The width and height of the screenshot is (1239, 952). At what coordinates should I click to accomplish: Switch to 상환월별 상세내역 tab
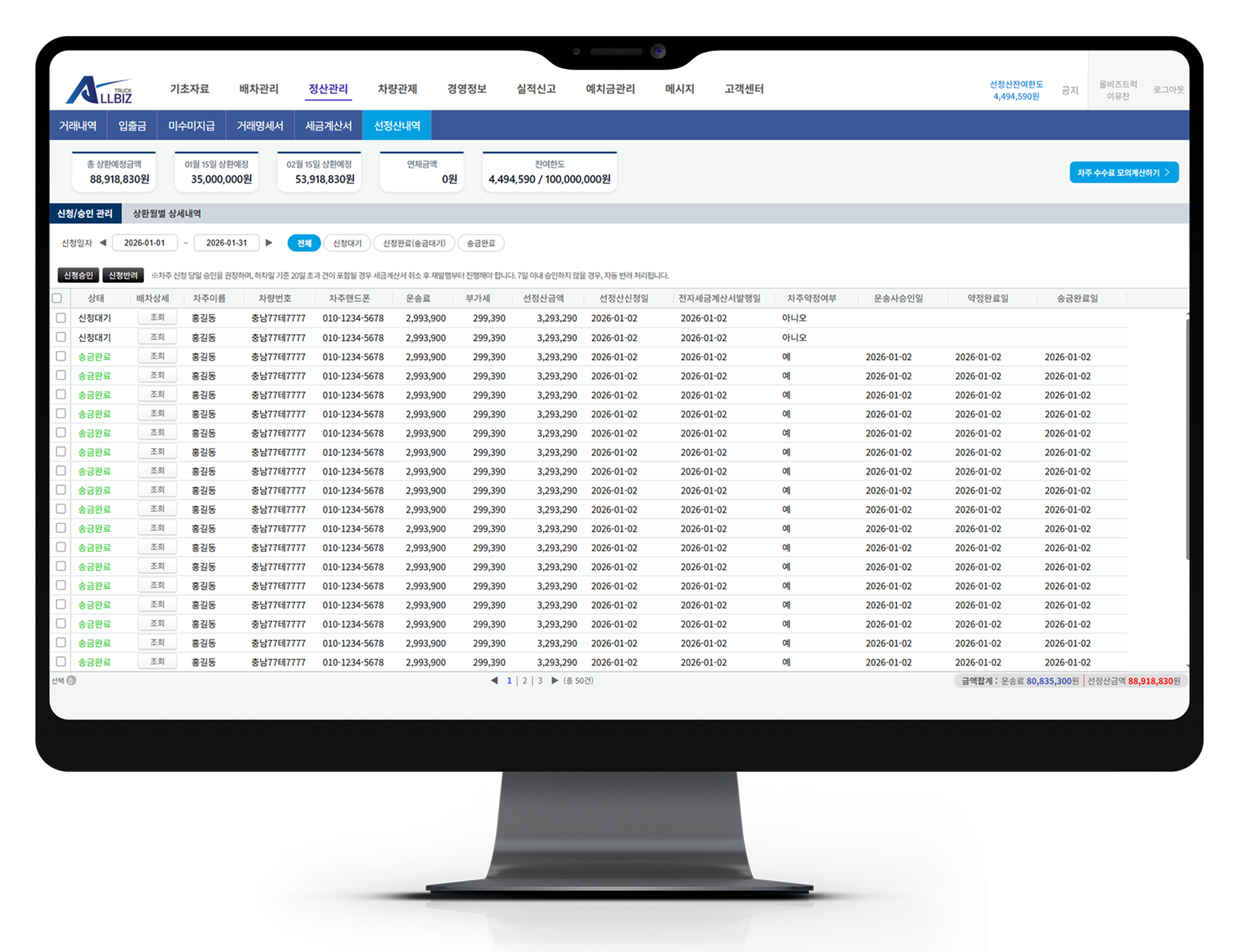(166, 214)
